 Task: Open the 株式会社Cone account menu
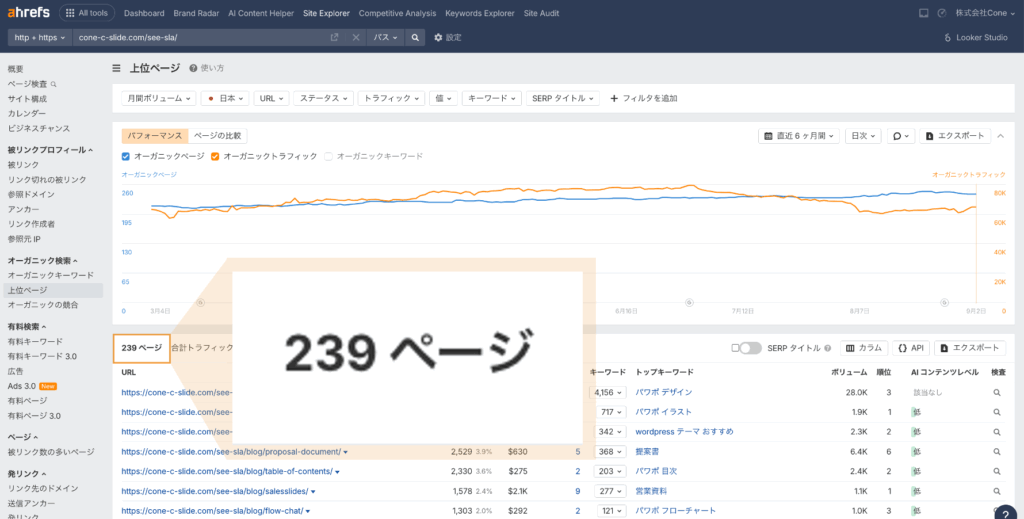point(985,13)
